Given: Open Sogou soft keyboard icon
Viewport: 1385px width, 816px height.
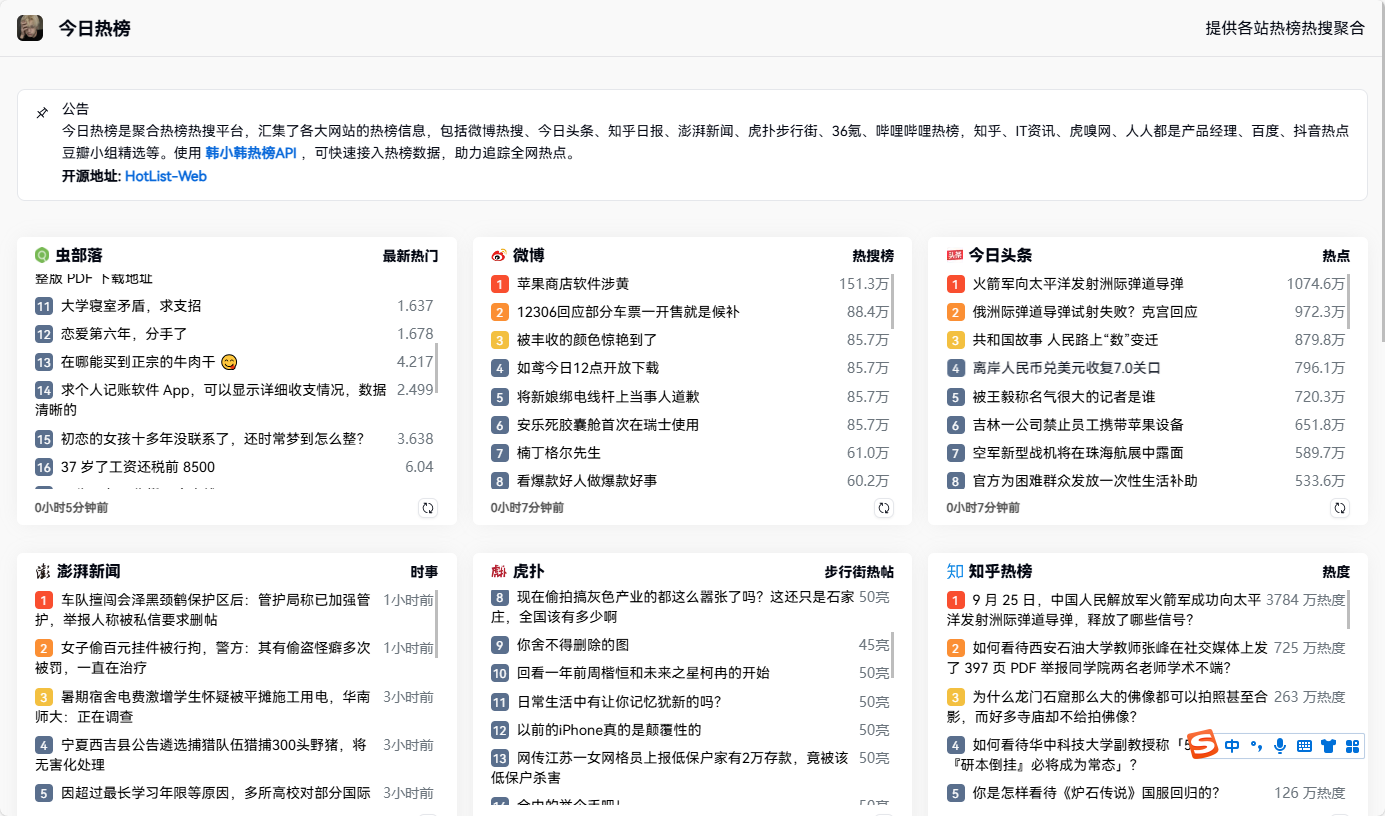Looking at the screenshot, I should tap(1304, 746).
